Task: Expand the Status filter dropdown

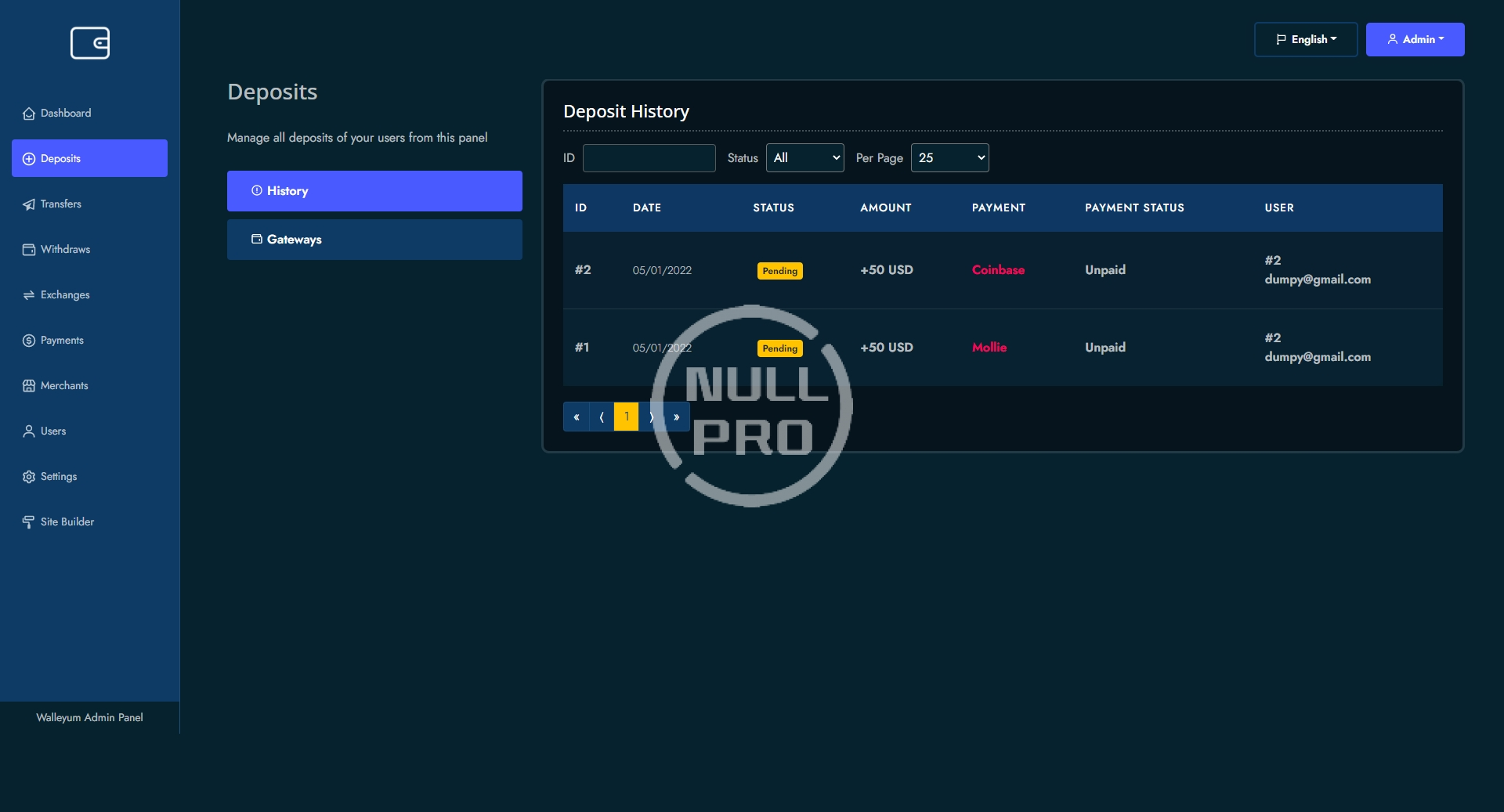Action: click(x=804, y=158)
